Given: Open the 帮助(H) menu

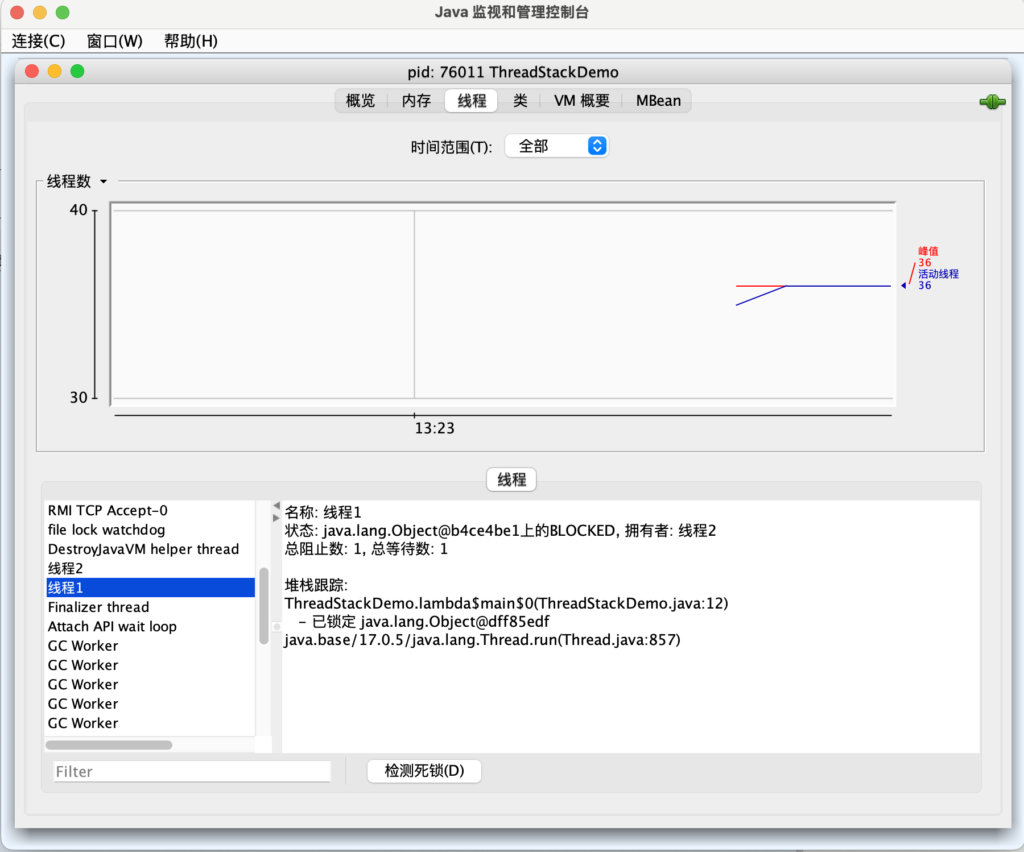Looking at the screenshot, I should click(191, 41).
